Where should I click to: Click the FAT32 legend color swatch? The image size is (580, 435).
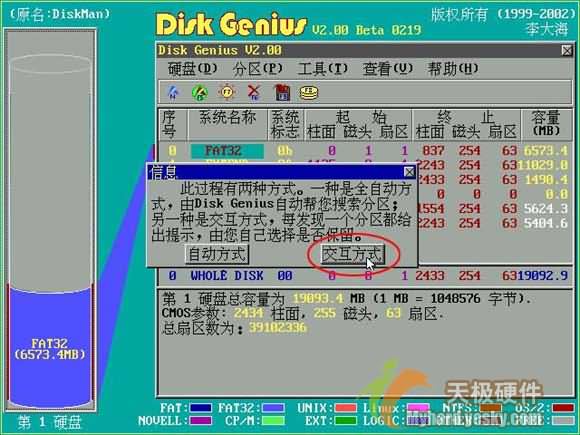[273, 408]
